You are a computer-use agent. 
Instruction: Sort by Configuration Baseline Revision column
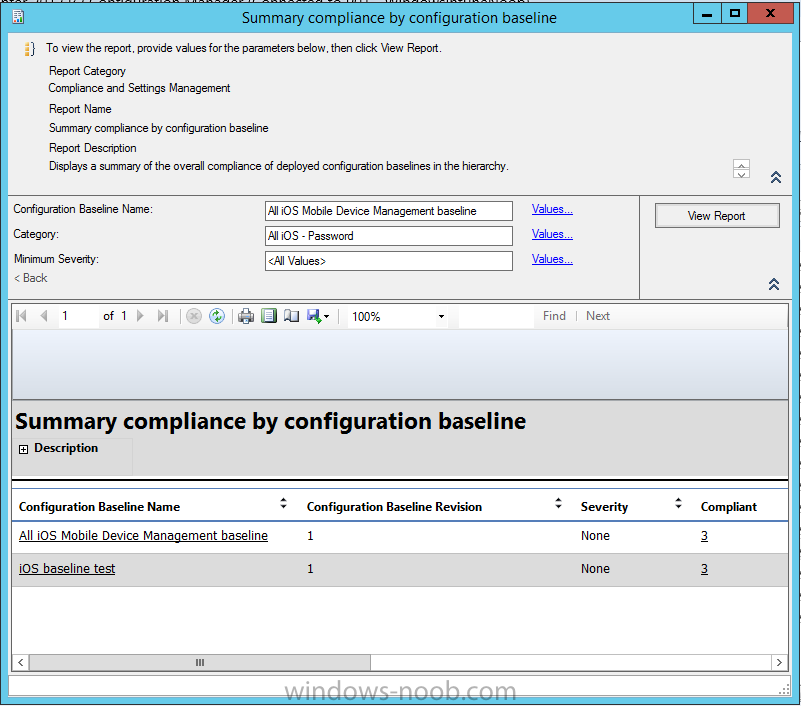(558, 504)
